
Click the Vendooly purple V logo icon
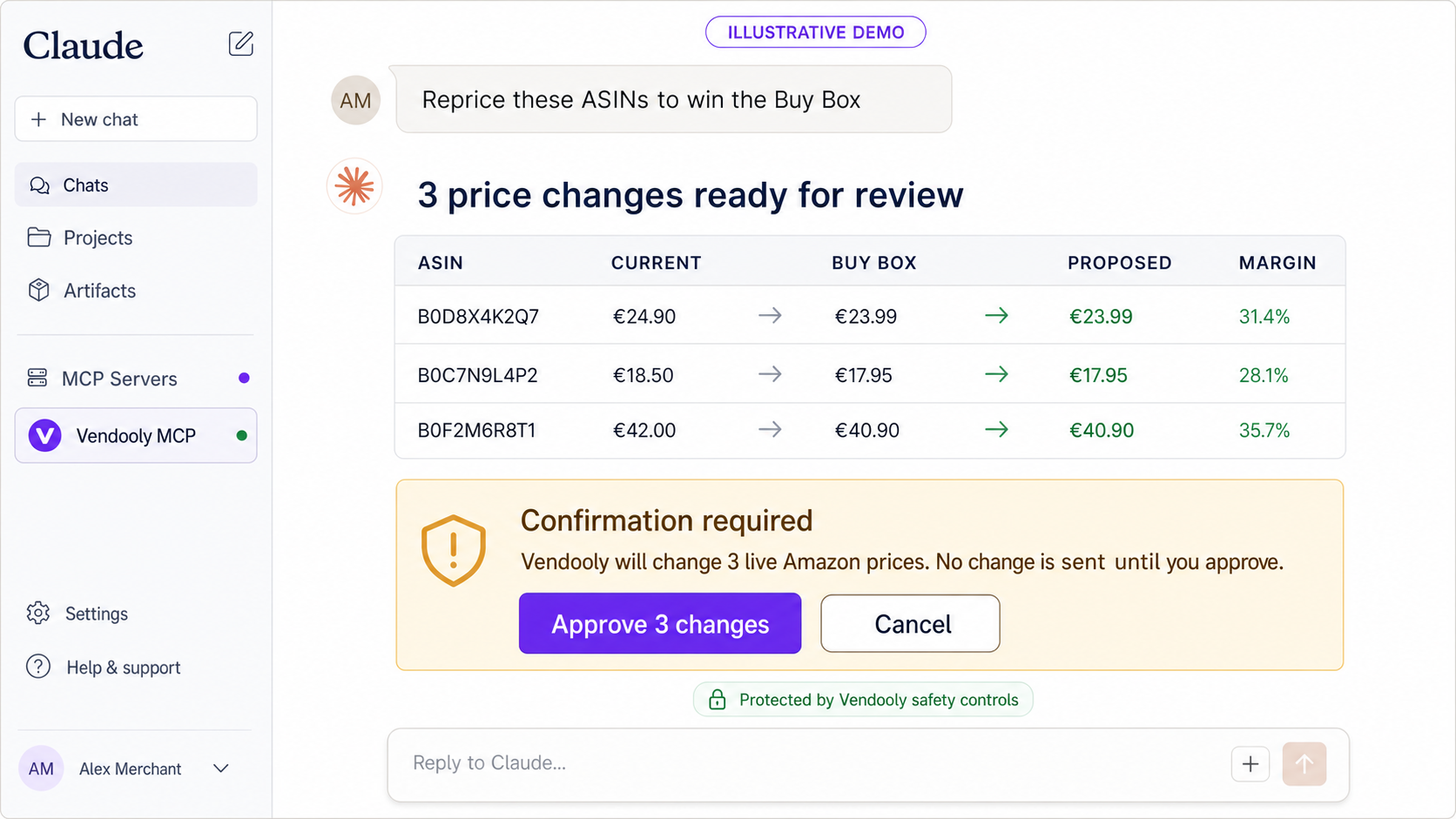coord(45,435)
